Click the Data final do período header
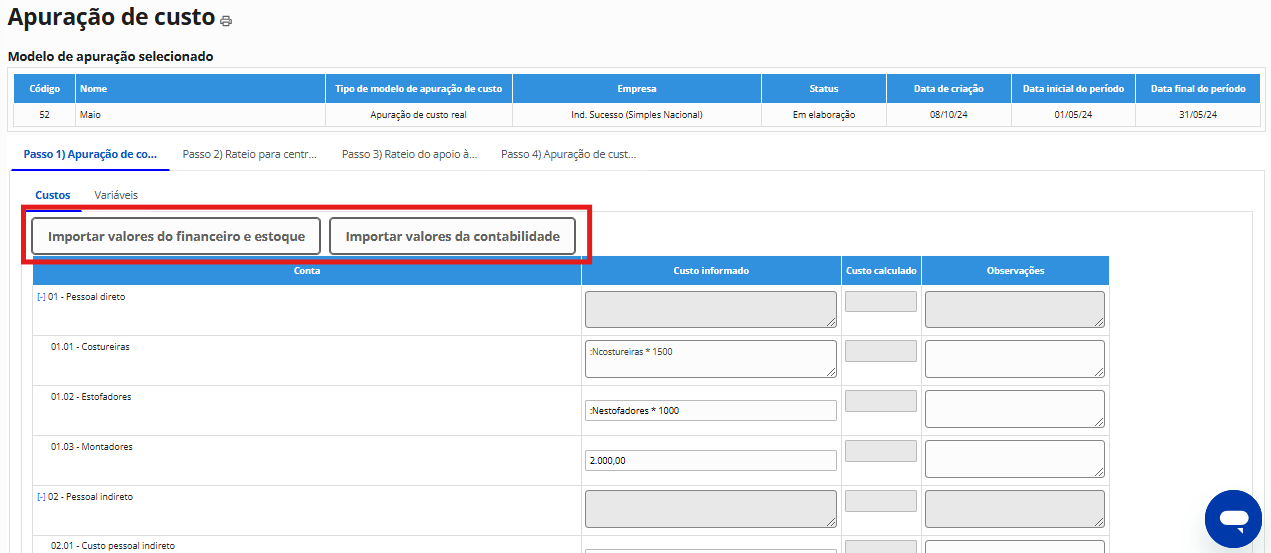The image size is (1271, 553). tap(1198, 89)
